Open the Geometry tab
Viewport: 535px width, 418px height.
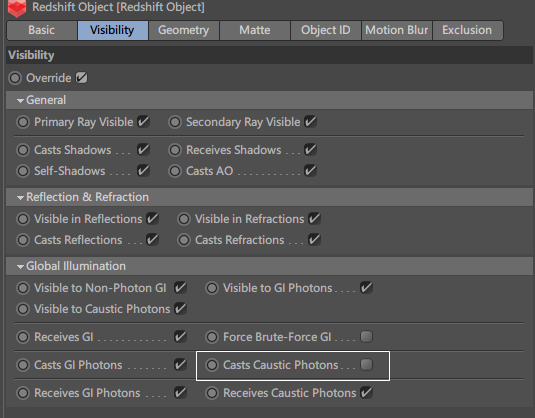tap(184, 30)
